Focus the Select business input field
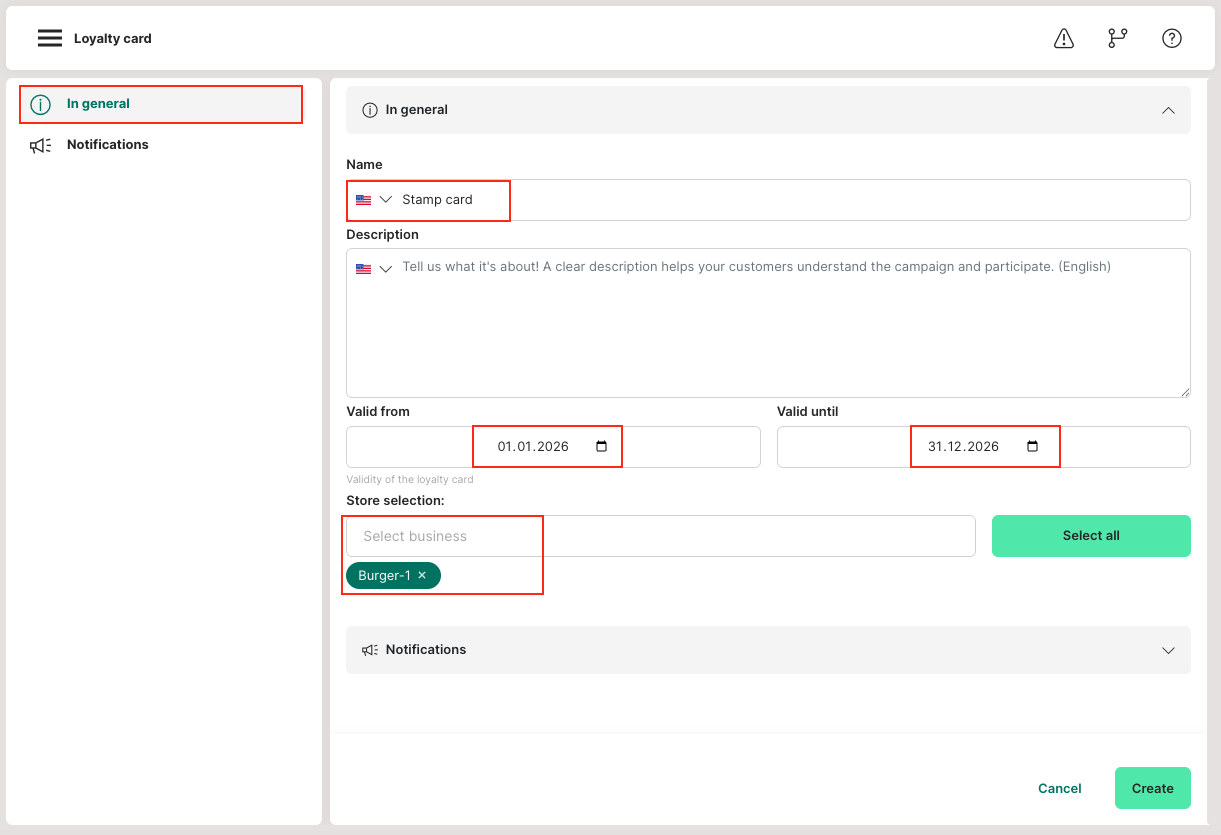The width and height of the screenshot is (1221, 835). click(x=660, y=536)
